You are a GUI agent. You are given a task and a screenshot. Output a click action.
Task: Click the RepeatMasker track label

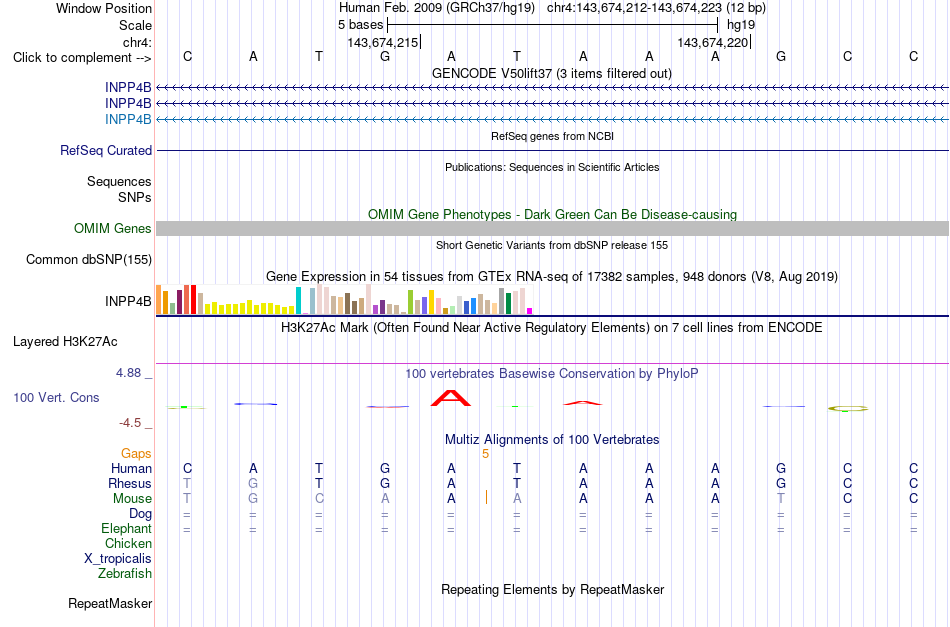(110, 603)
